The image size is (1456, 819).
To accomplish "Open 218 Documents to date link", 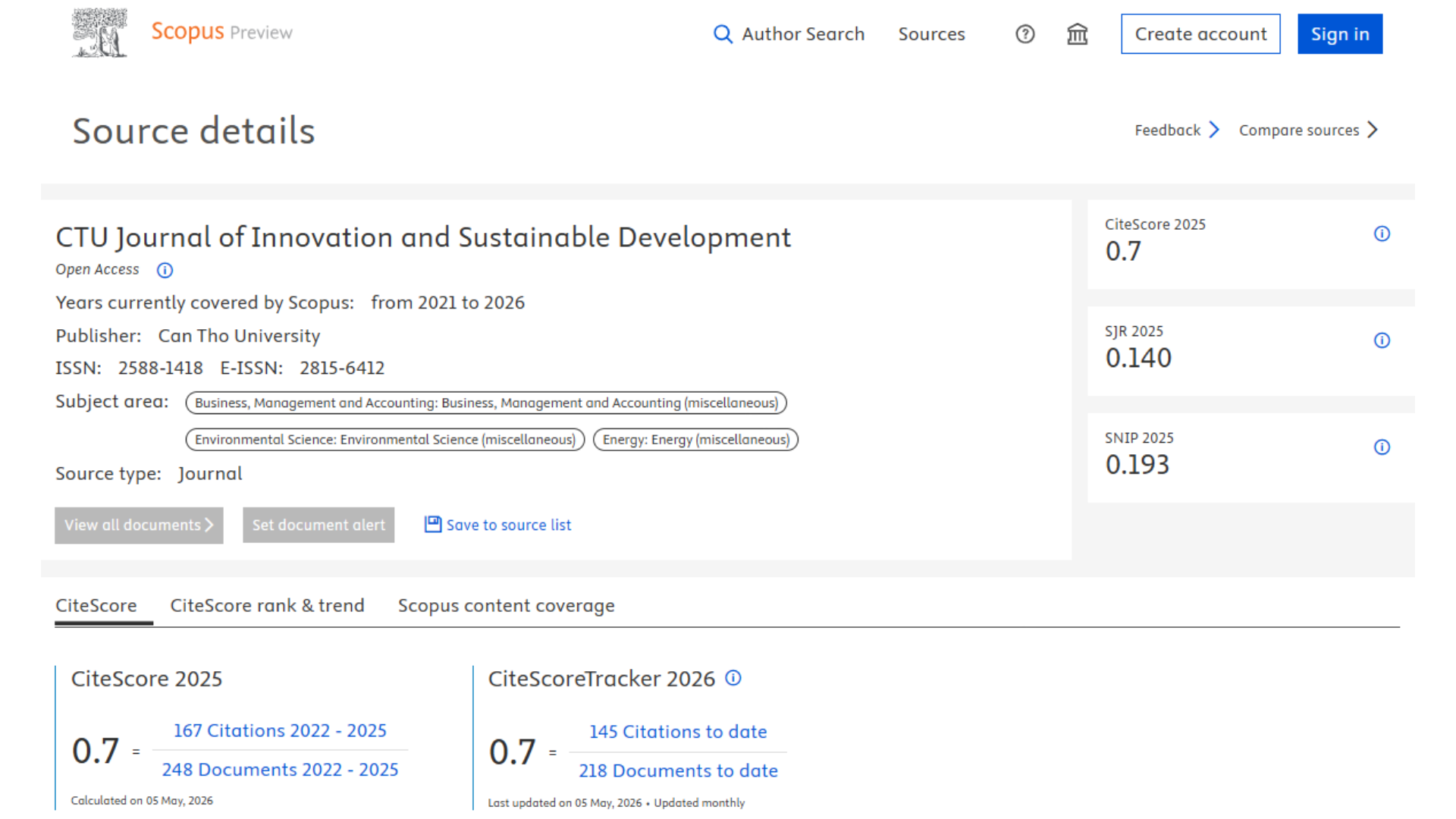I will click(678, 771).
